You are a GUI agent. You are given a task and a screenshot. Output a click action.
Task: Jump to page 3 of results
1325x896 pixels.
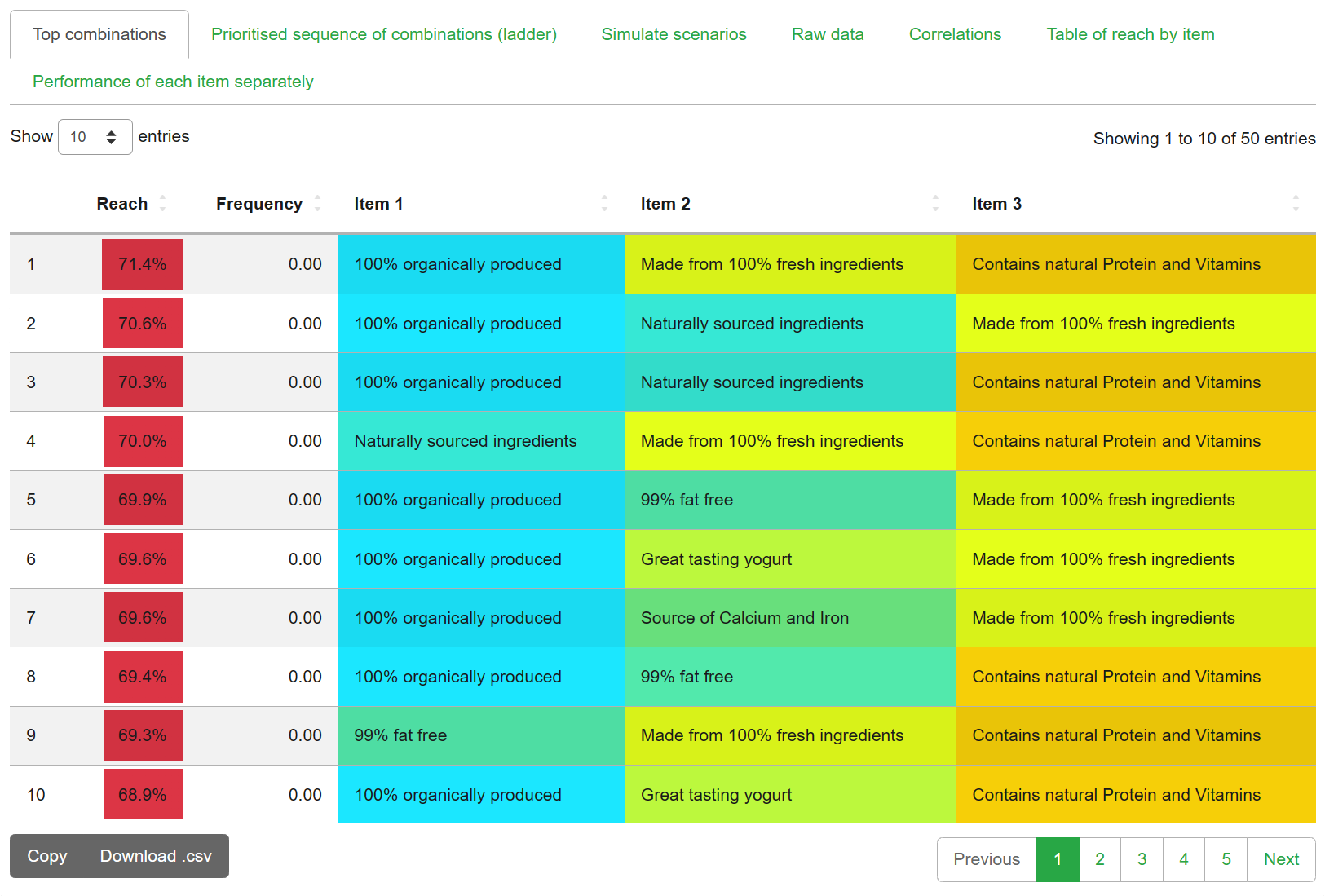pyautogui.click(x=1142, y=859)
